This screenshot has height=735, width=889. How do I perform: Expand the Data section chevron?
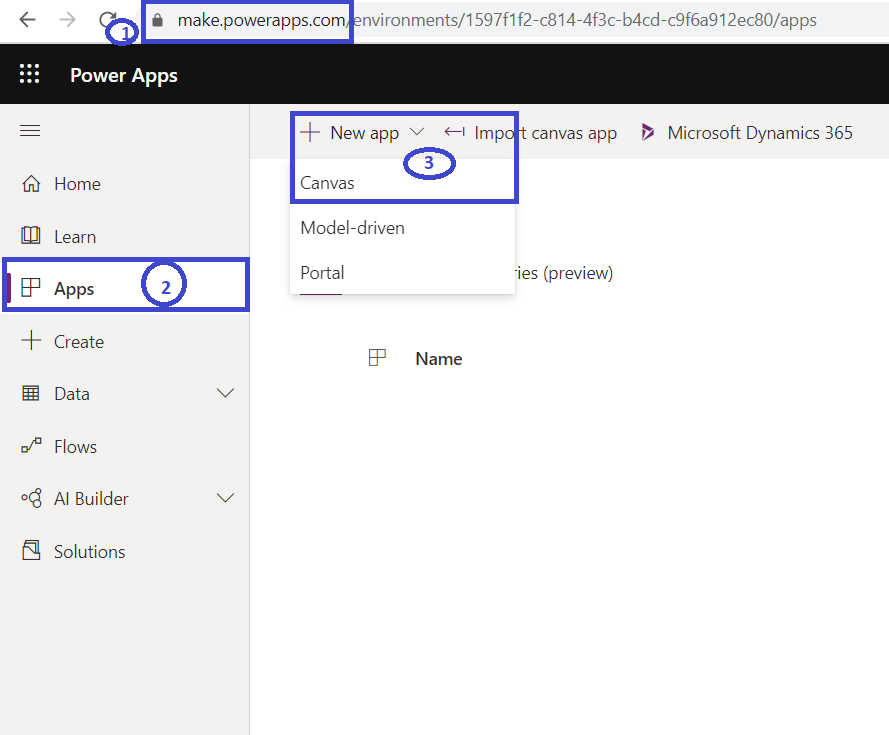tap(226, 394)
